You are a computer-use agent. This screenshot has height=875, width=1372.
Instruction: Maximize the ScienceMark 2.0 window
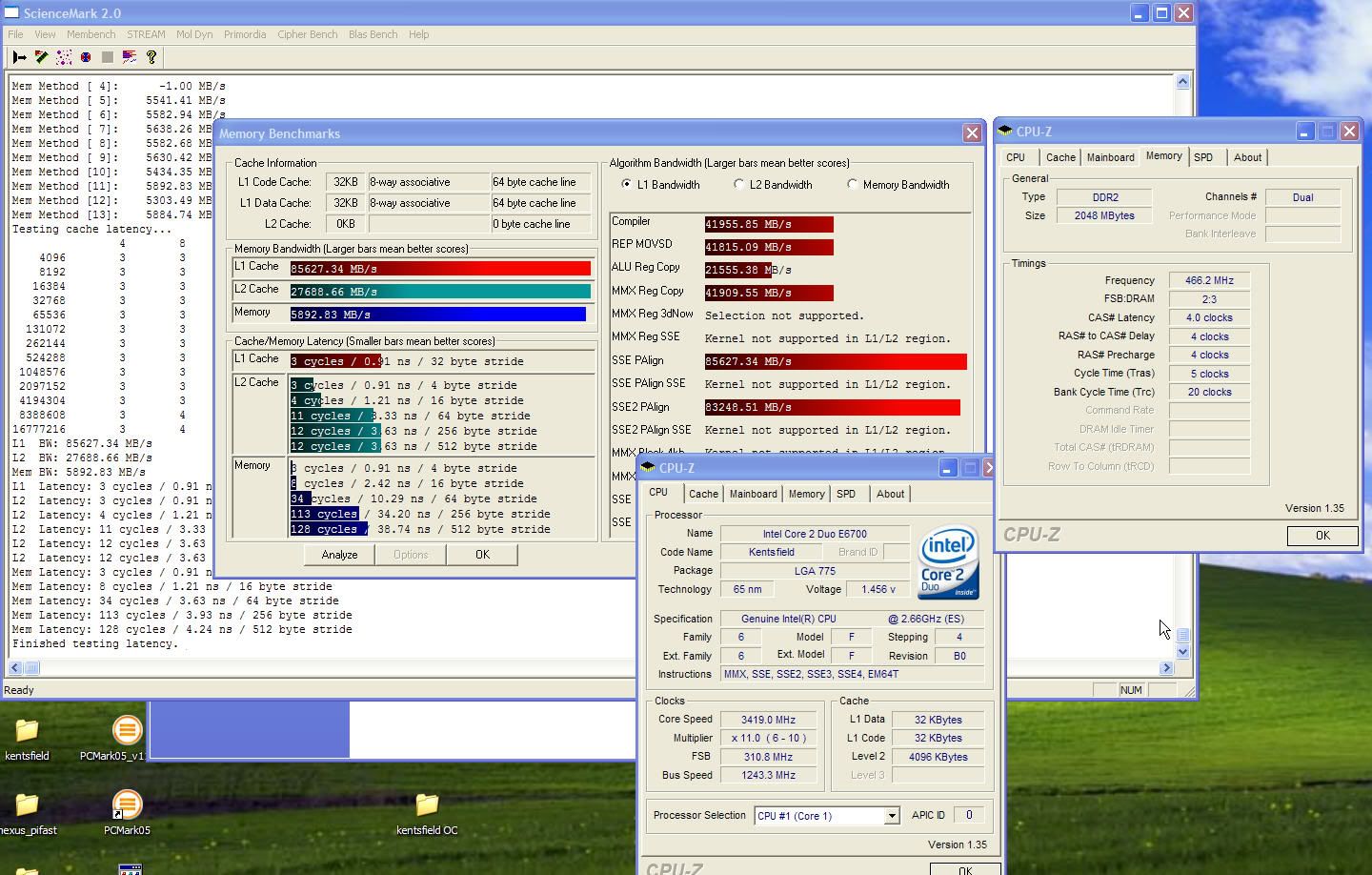[x=1161, y=13]
